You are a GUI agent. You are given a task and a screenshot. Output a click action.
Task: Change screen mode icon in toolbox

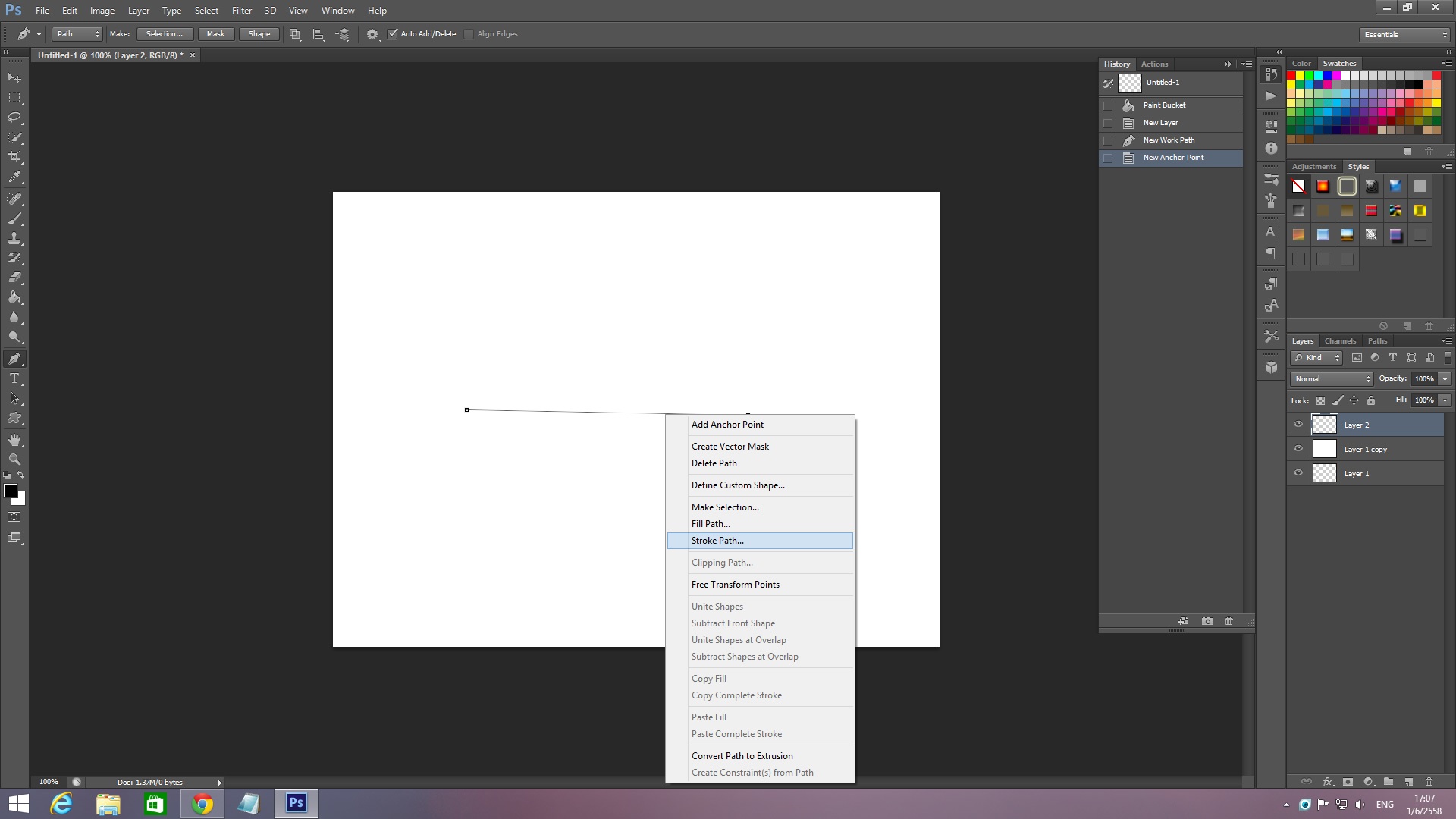(x=14, y=538)
